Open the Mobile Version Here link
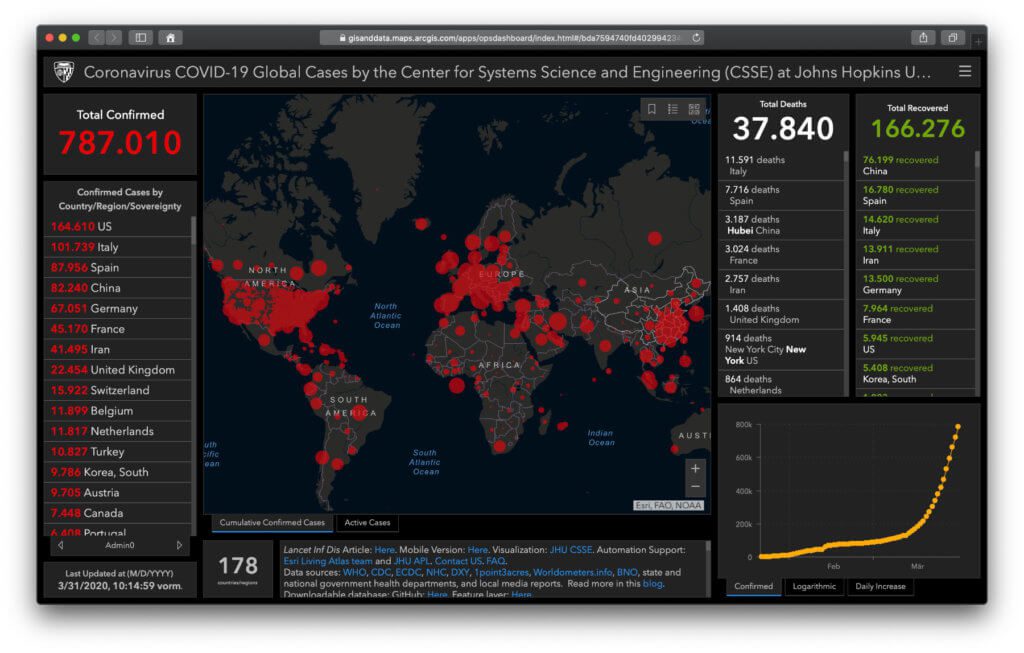Viewport: 1024px width, 653px height. (x=477, y=550)
